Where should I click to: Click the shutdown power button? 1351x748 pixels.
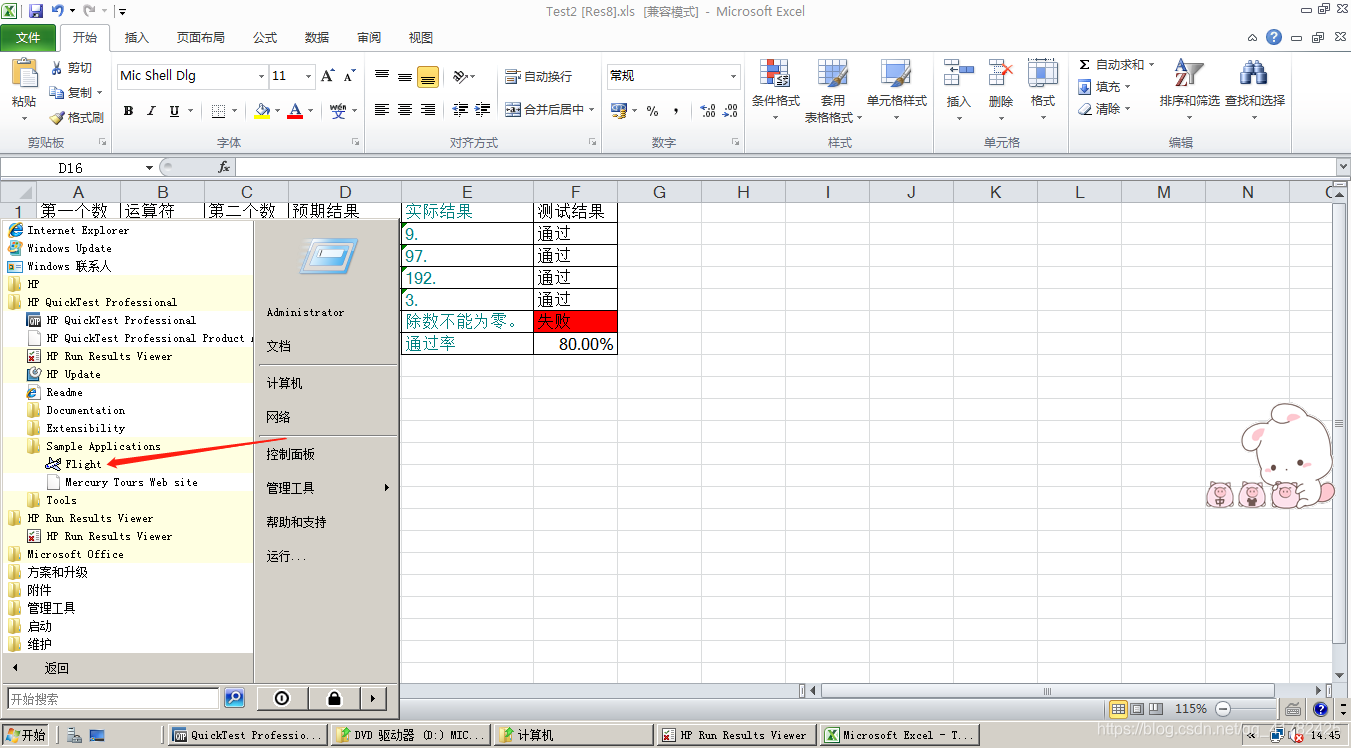click(282, 698)
